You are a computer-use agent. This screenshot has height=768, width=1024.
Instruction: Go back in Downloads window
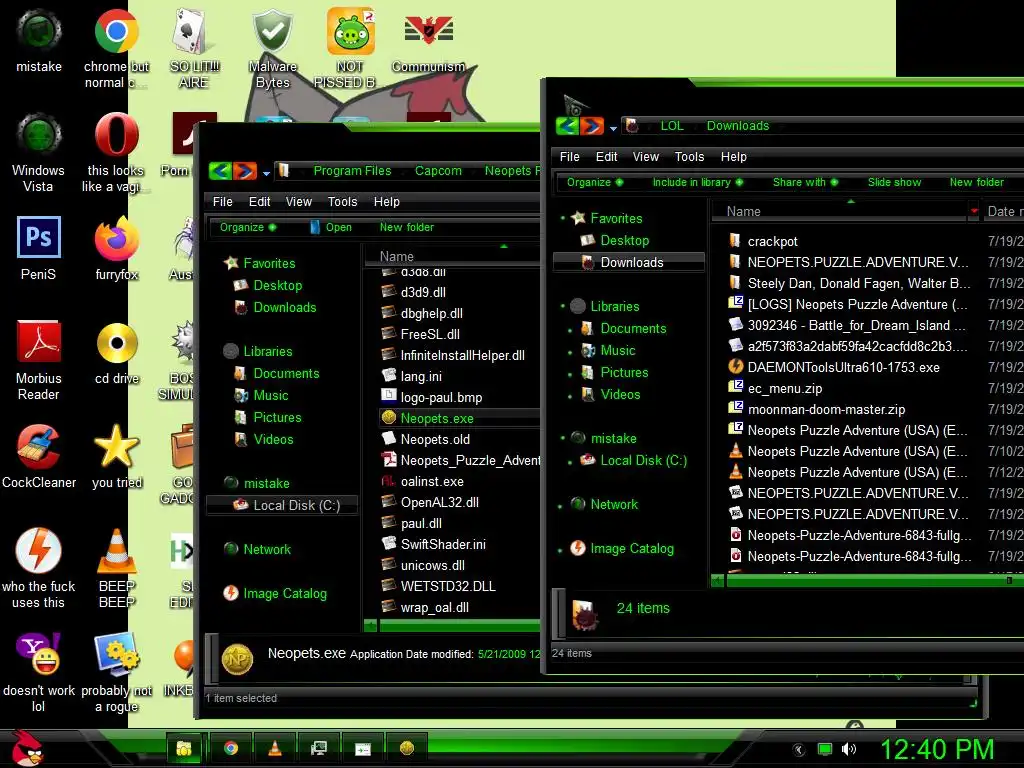point(567,125)
